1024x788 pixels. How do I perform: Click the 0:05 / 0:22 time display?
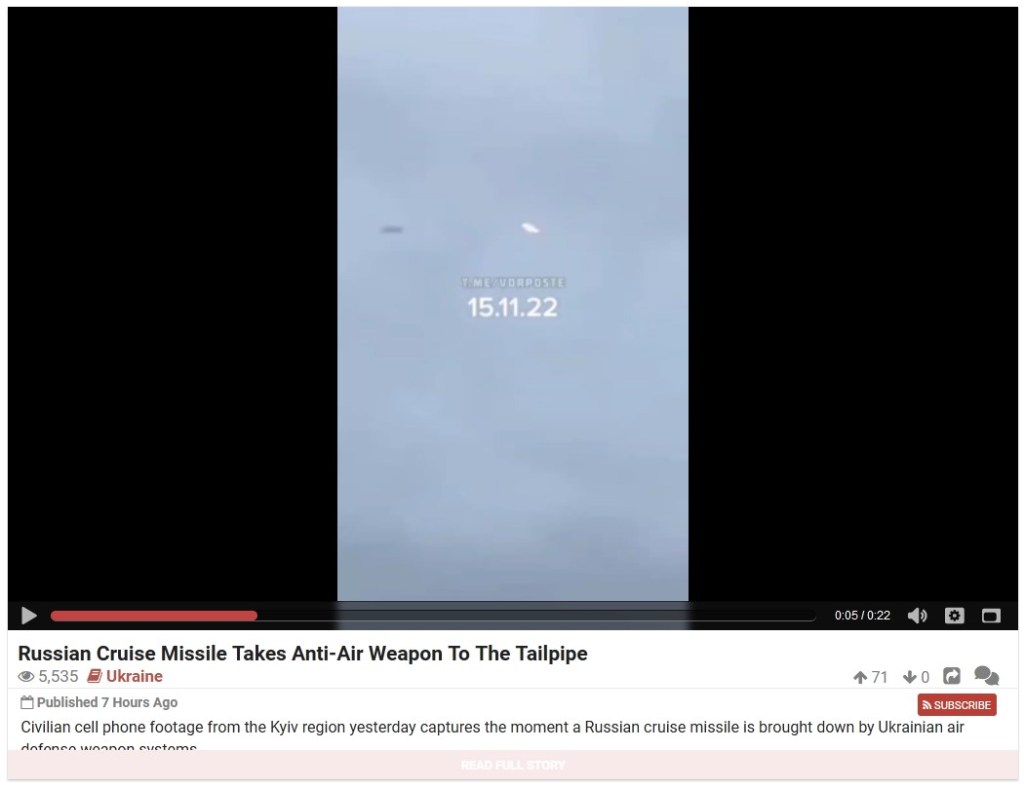(x=862, y=616)
